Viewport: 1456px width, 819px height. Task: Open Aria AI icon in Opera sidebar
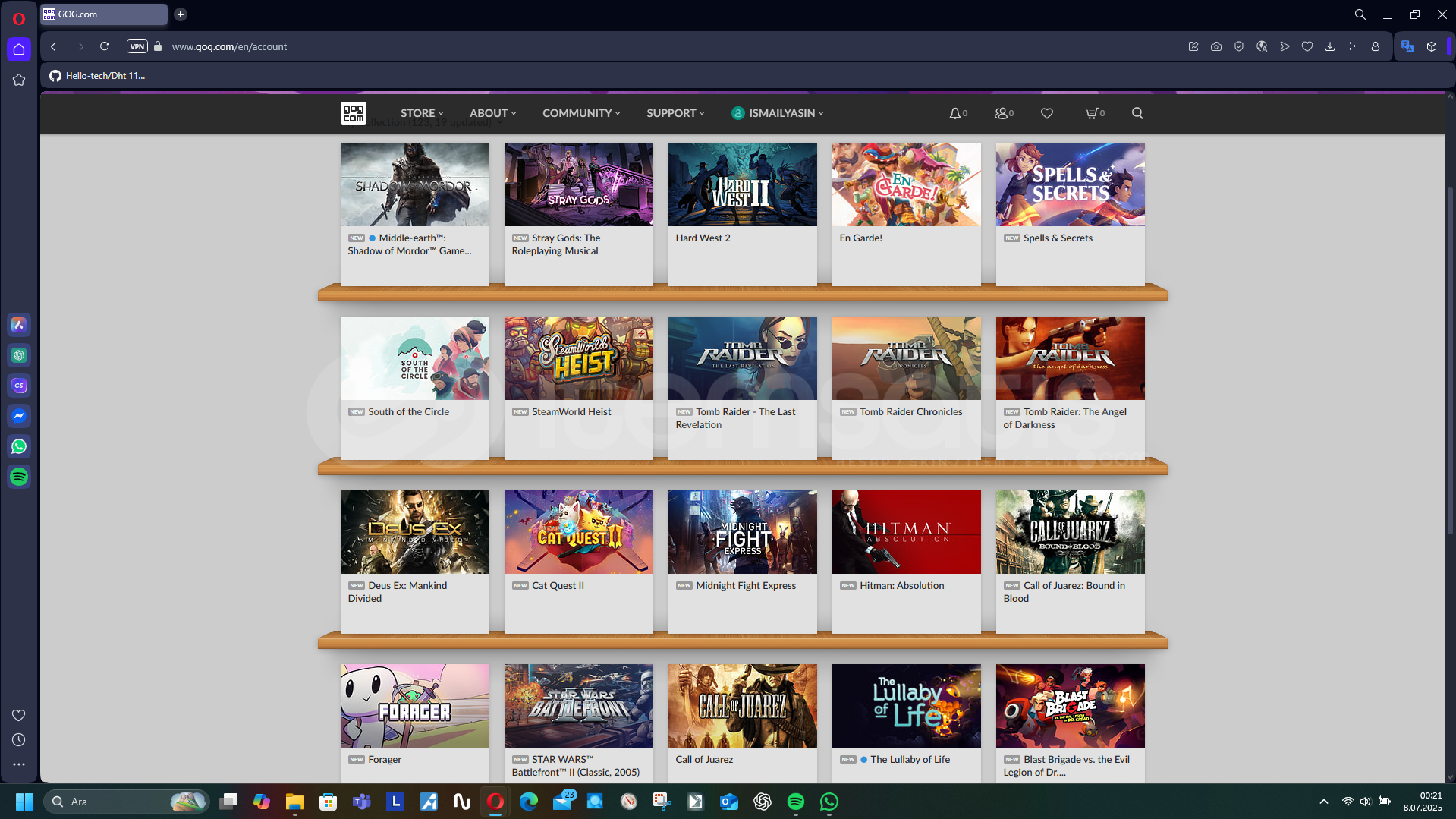(x=19, y=325)
